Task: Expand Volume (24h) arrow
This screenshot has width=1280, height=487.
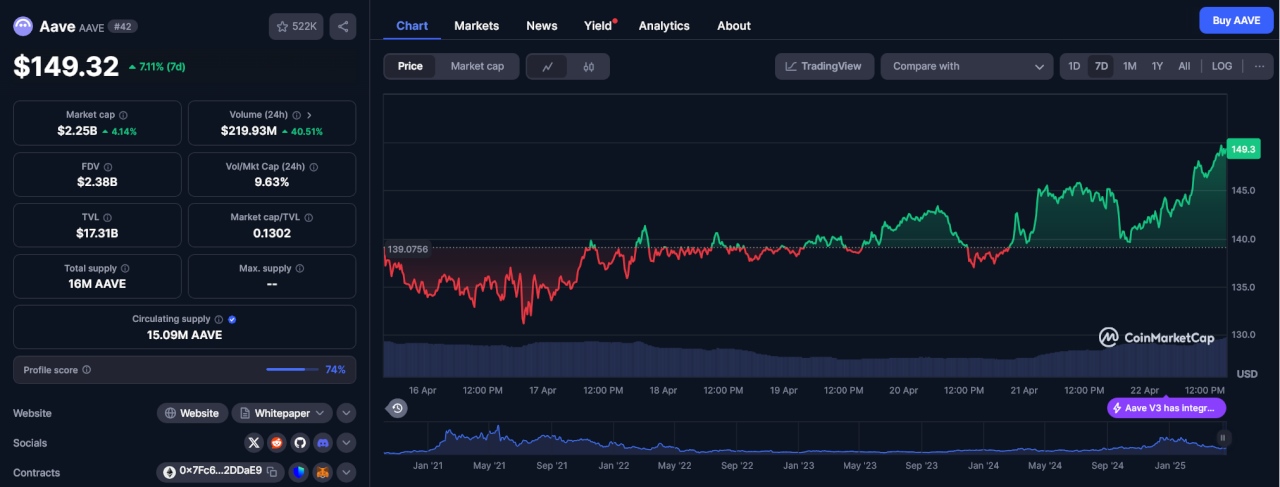Action: pyautogui.click(x=309, y=115)
